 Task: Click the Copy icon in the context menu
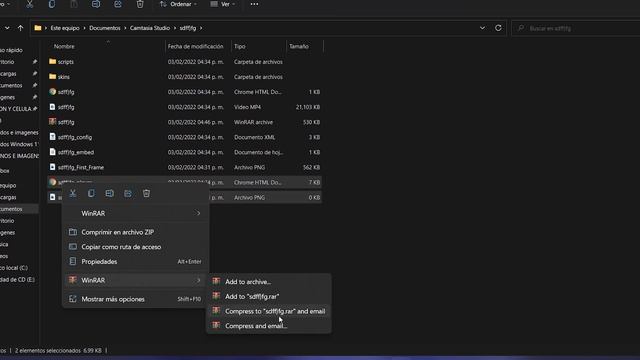(91, 193)
